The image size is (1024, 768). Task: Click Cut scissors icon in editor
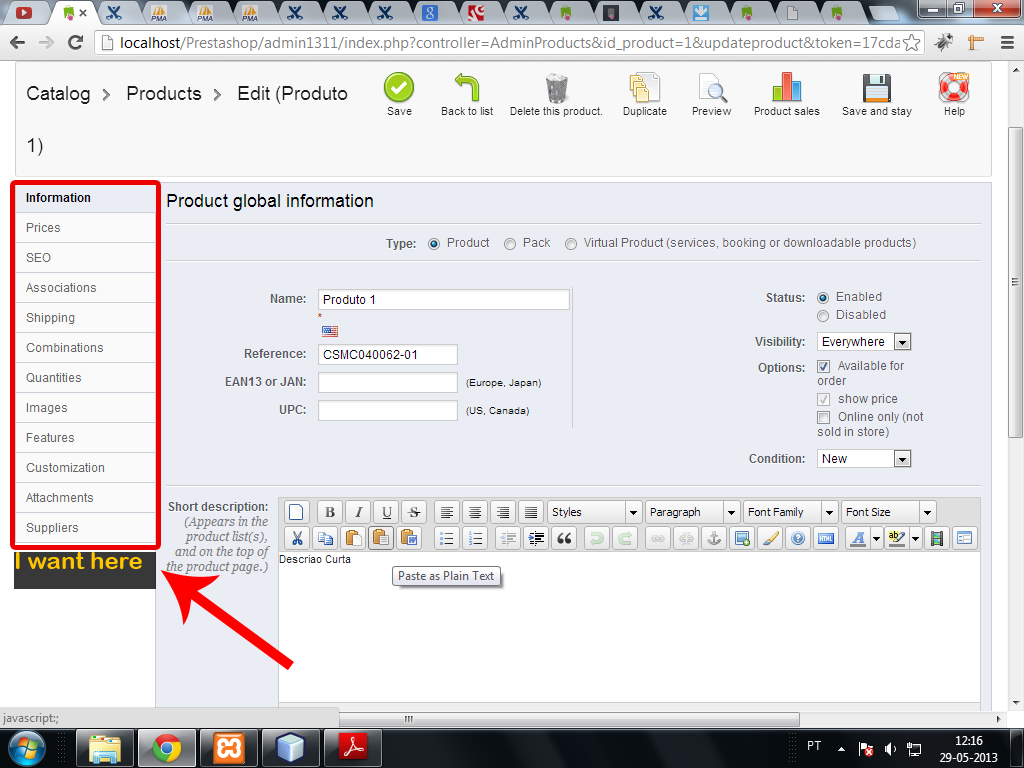coord(296,539)
